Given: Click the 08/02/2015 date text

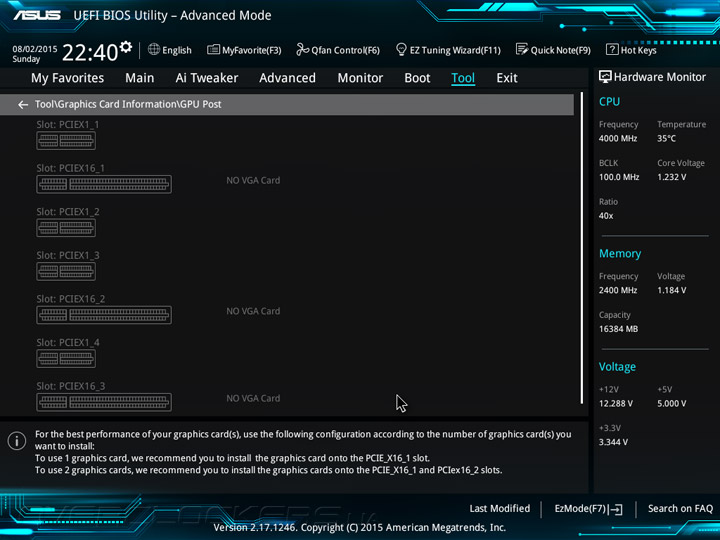Looking at the screenshot, I should tap(35, 49).
